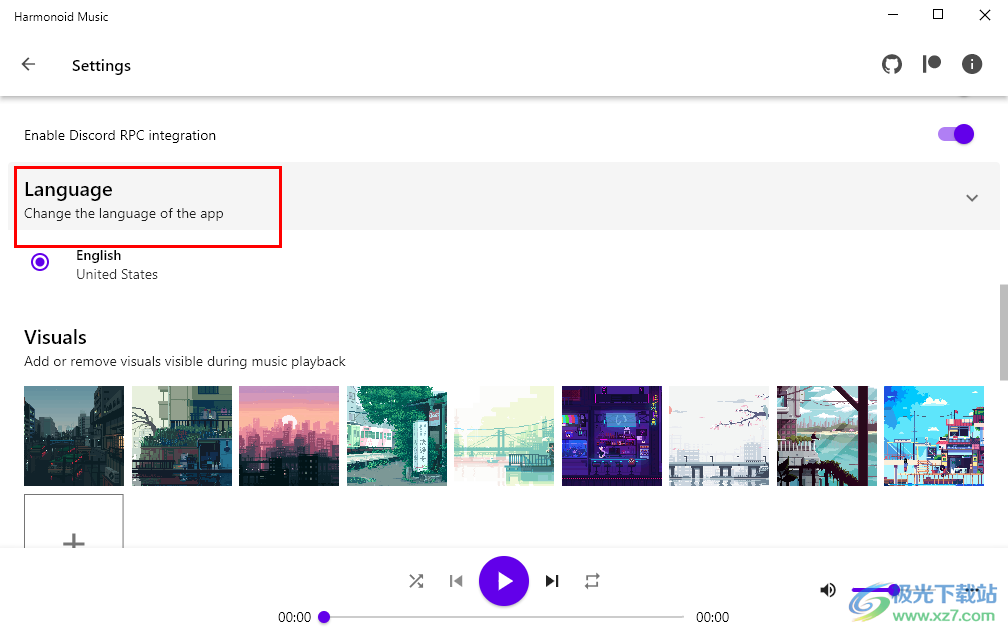This screenshot has width=1008, height=632.
Task: Click the Enable Discord RPC integration label
Action: 120,135
